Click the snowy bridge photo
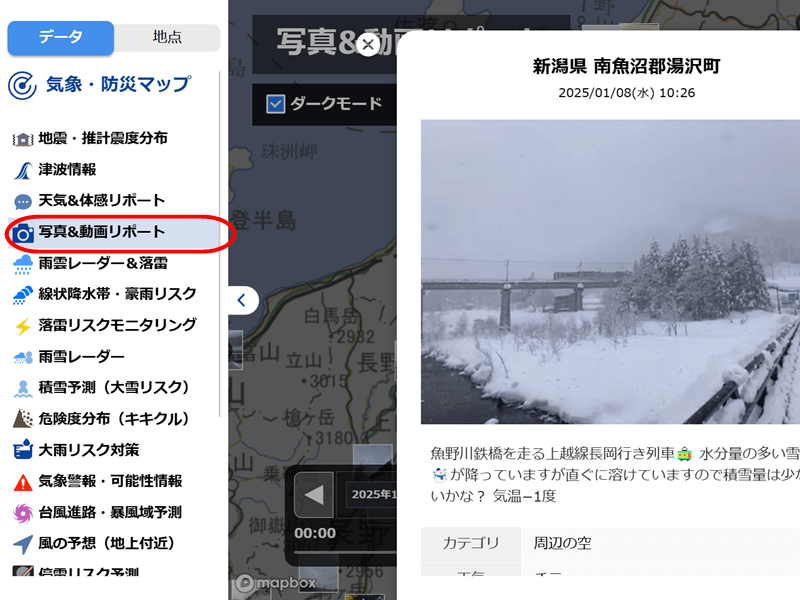Image resolution: width=800 pixels, height=600 pixels. [x=610, y=272]
